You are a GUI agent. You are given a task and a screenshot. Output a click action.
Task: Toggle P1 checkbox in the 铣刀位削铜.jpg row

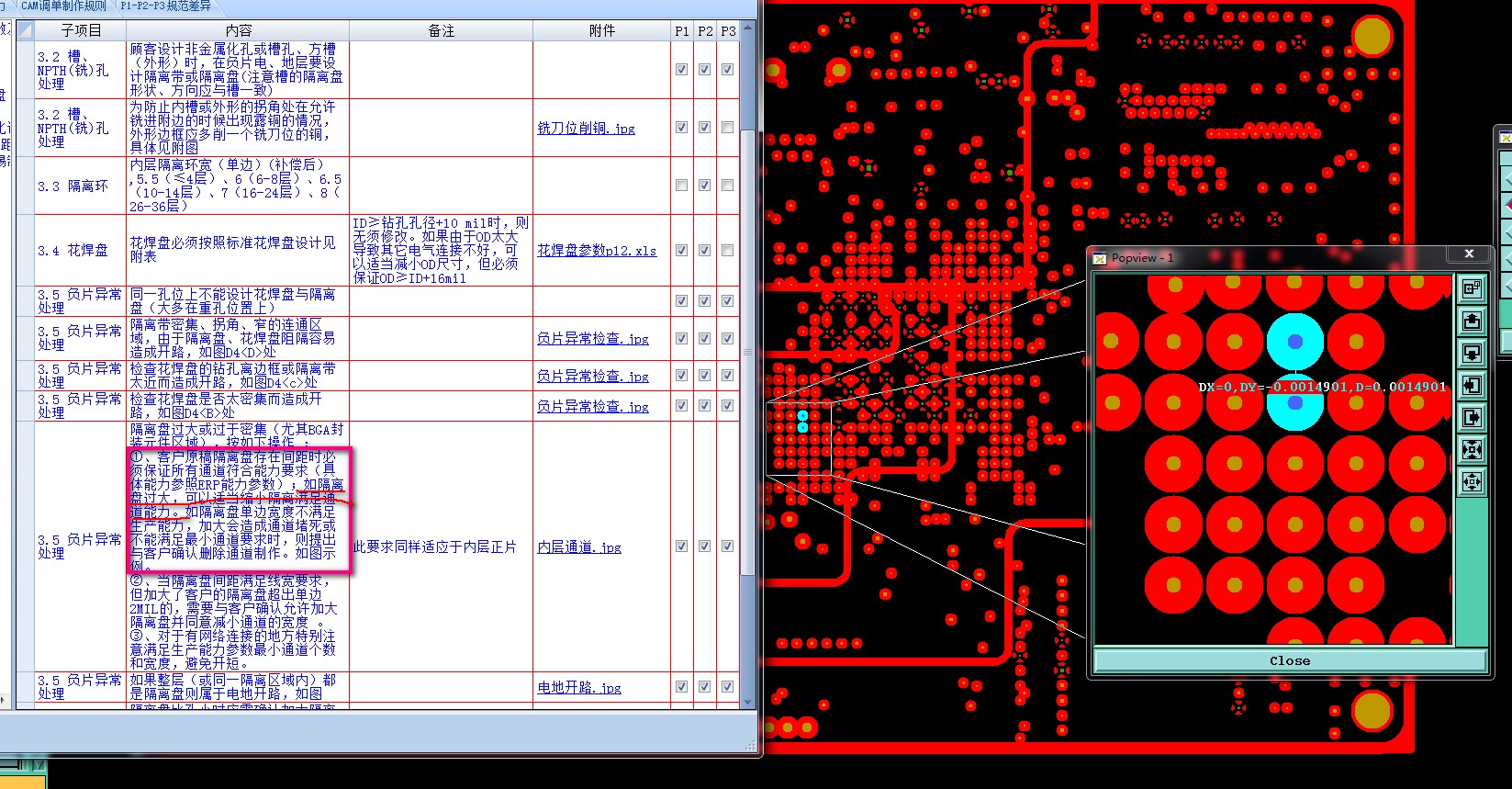pos(682,128)
